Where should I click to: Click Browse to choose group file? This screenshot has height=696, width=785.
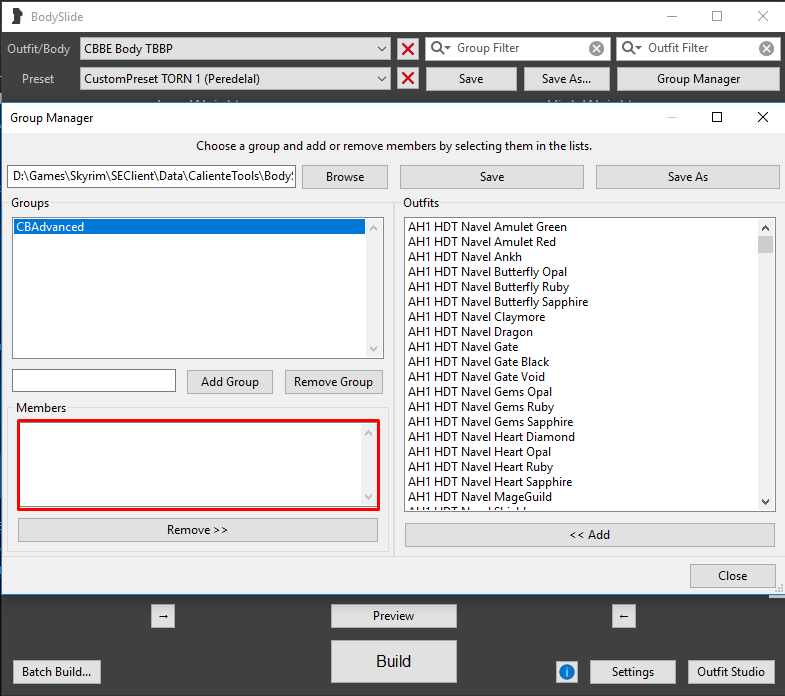click(x=345, y=177)
